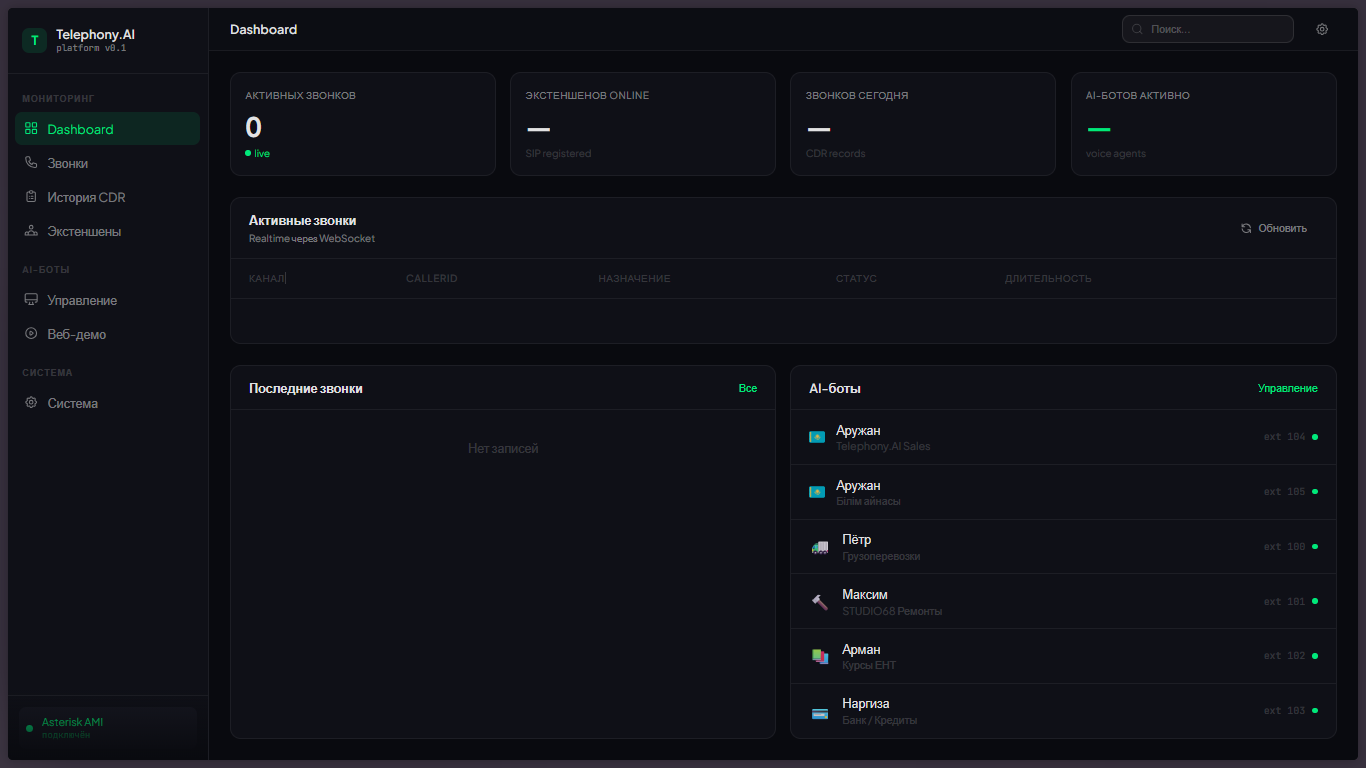Click the magnifier icon in the search box
Image resolution: width=1366 pixels, height=768 pixels.
click(x=1137, y=30)
